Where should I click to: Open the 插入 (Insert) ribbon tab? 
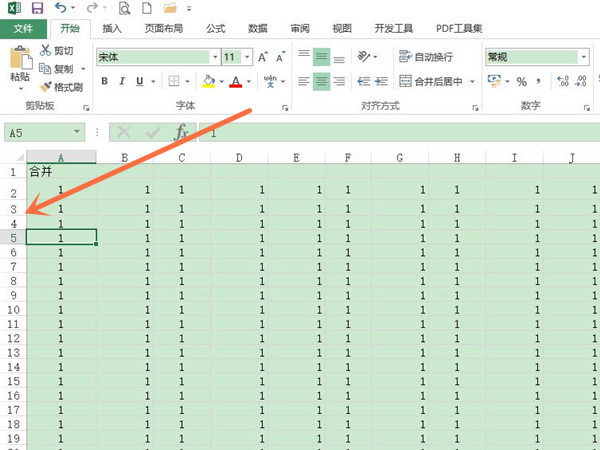click(112, 29)
